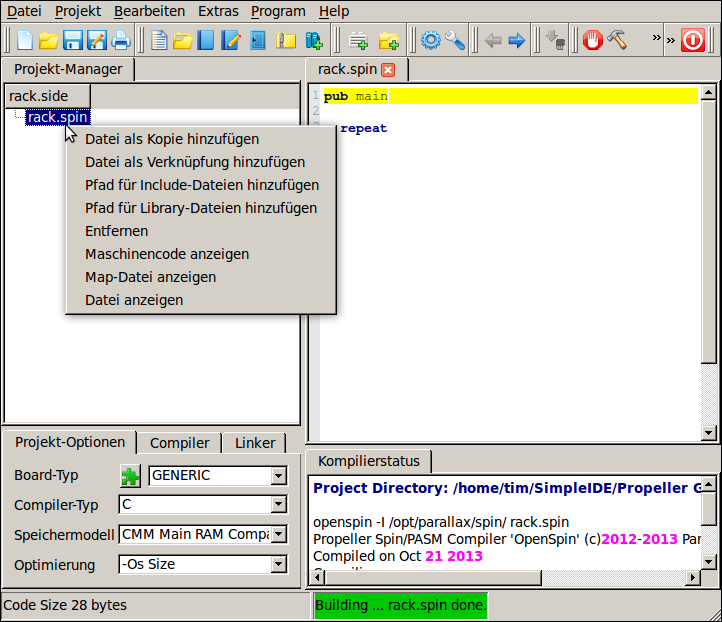Switch to the Linker tab
The image size is (722, 622).
point(255,443)
